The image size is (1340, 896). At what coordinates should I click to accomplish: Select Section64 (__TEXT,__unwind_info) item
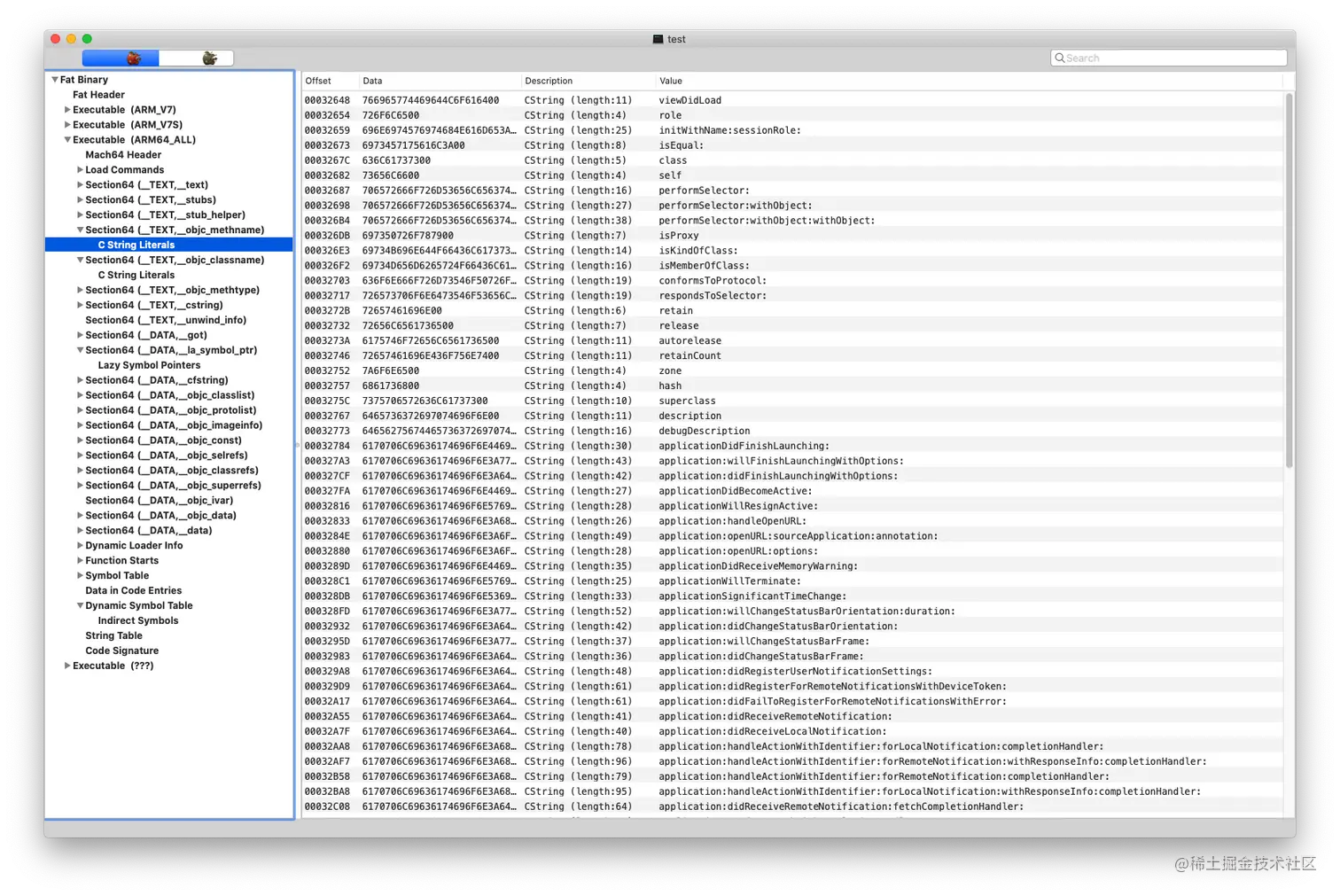coord(166,321)
